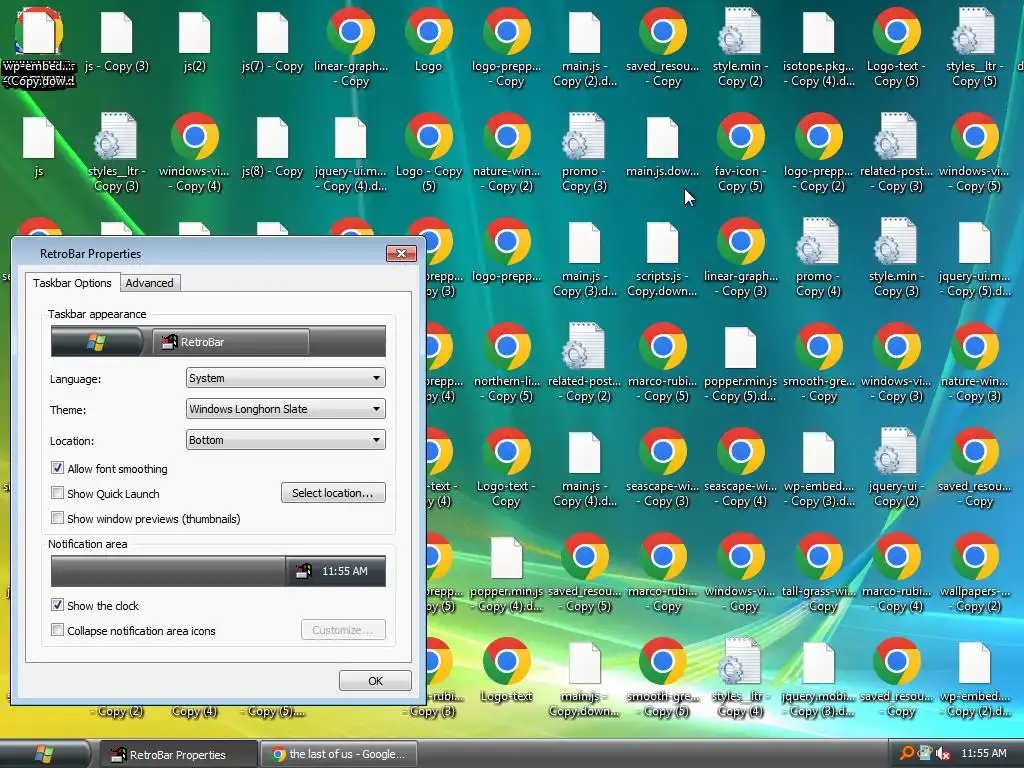Select main.js - Copy (2) desktop file
1024x768 pixels.
click(584, 47)
